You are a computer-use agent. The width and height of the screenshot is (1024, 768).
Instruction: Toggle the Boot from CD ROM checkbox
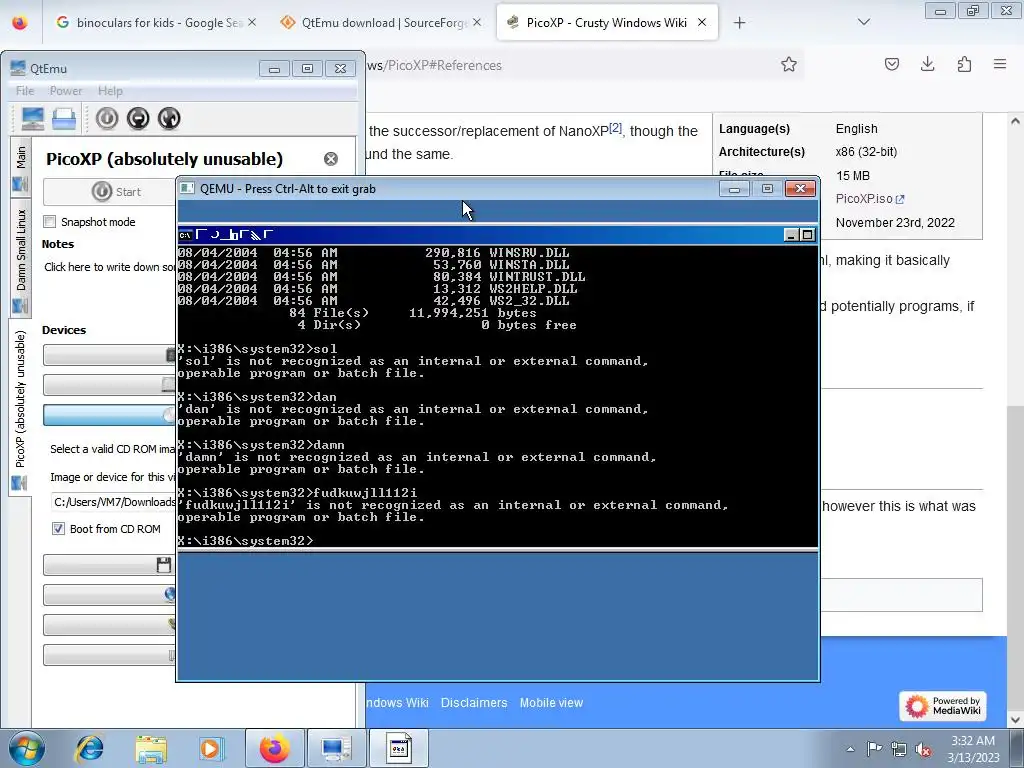tap(58, 529)
